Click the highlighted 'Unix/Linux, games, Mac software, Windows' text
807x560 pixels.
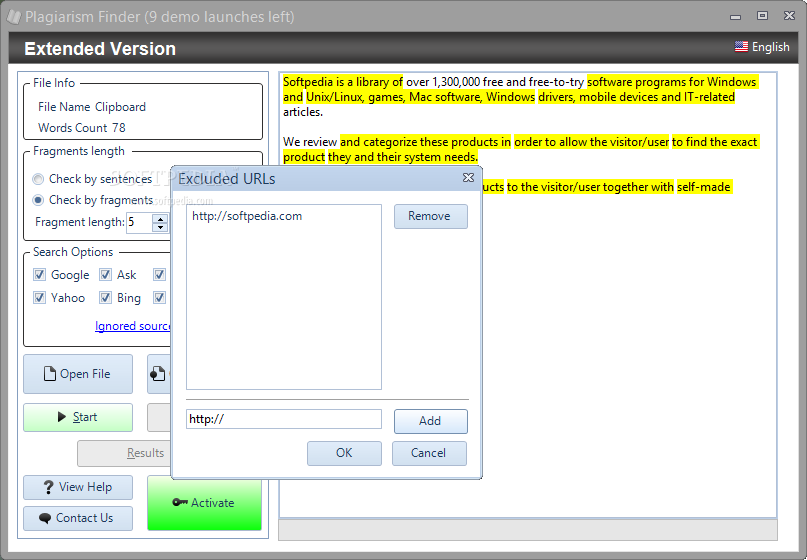tap(420, 97)
